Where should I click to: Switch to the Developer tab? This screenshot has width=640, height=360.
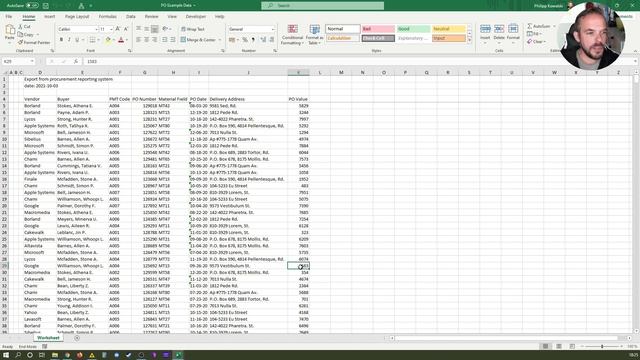(196, 16)
